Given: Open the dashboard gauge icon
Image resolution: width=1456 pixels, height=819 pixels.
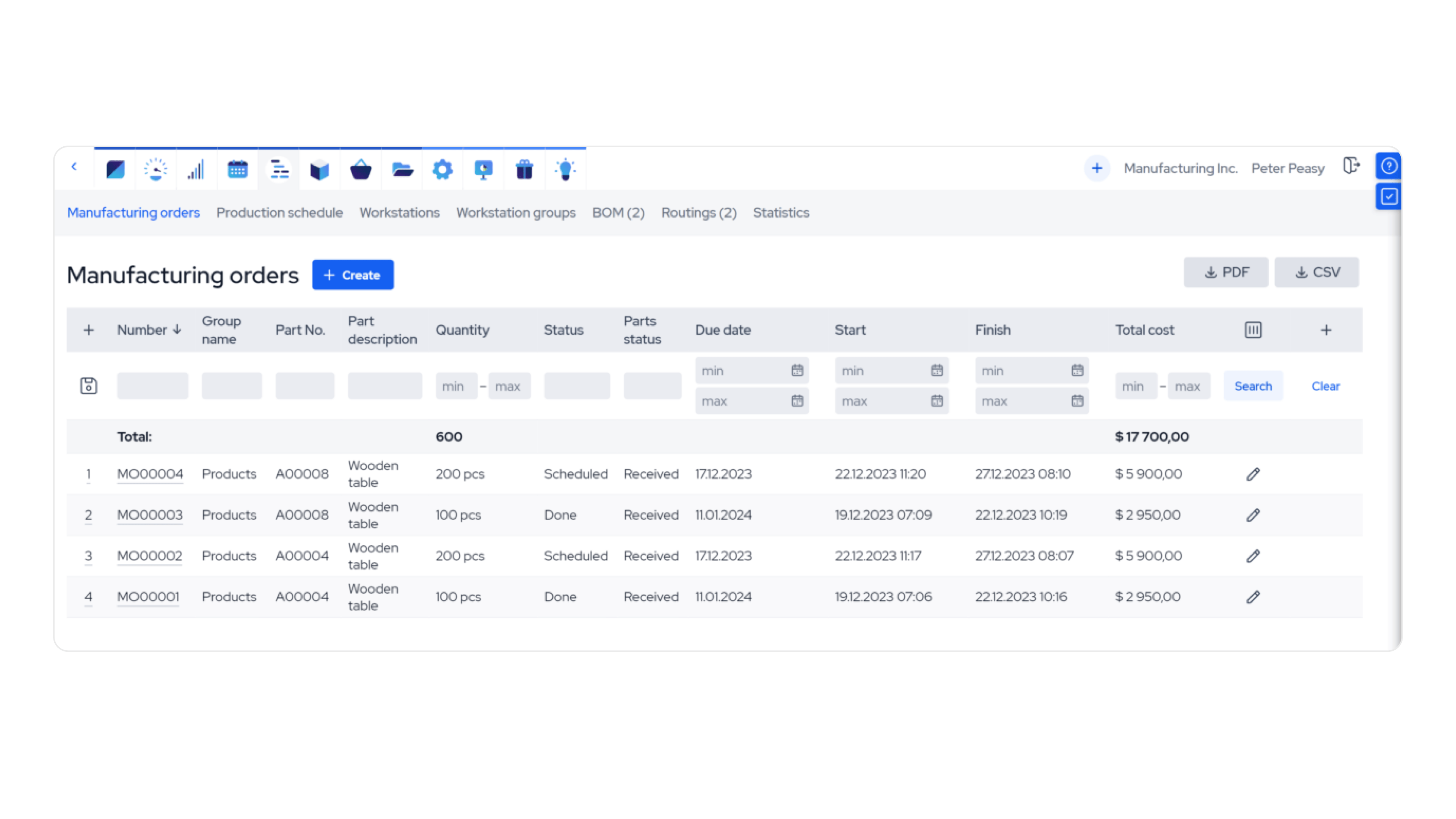Looking at the screenshot, I should [155, 169].
